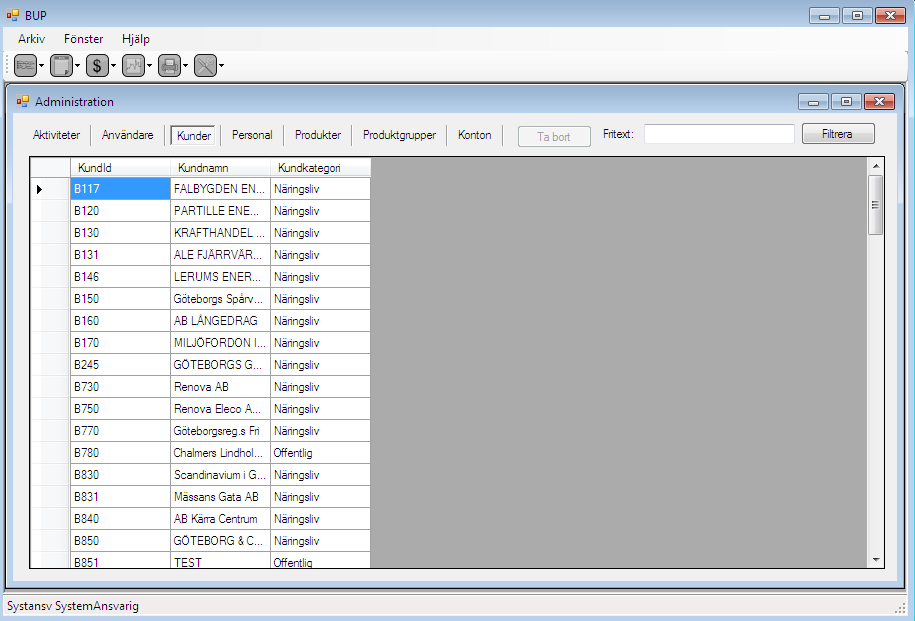The image size is (915, 621).
Task: Click the Kundnamn column header
Action: (x=220, y=168)
